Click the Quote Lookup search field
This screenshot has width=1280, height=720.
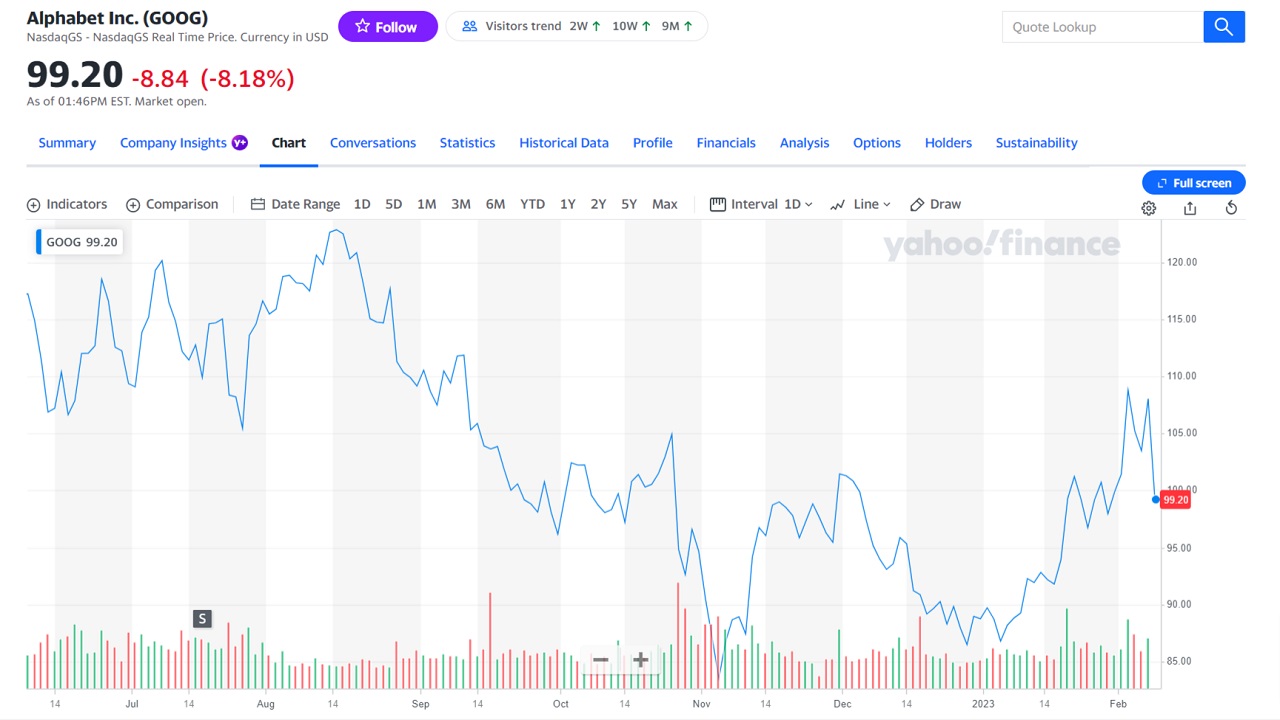(1103, 27)
